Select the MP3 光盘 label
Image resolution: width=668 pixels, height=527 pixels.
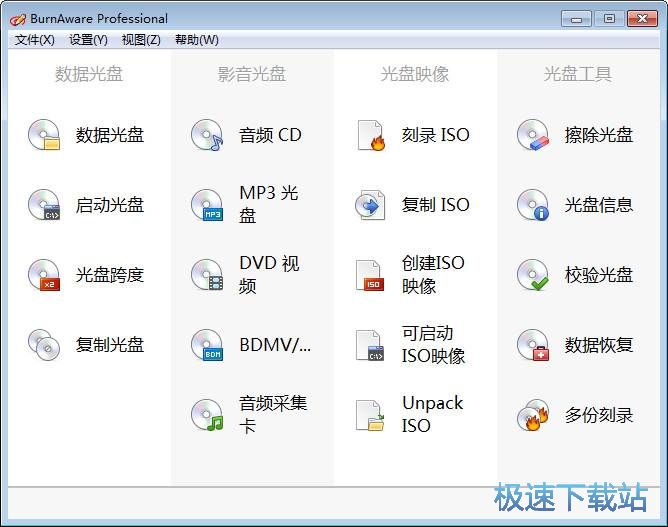(x=269, y=204)
